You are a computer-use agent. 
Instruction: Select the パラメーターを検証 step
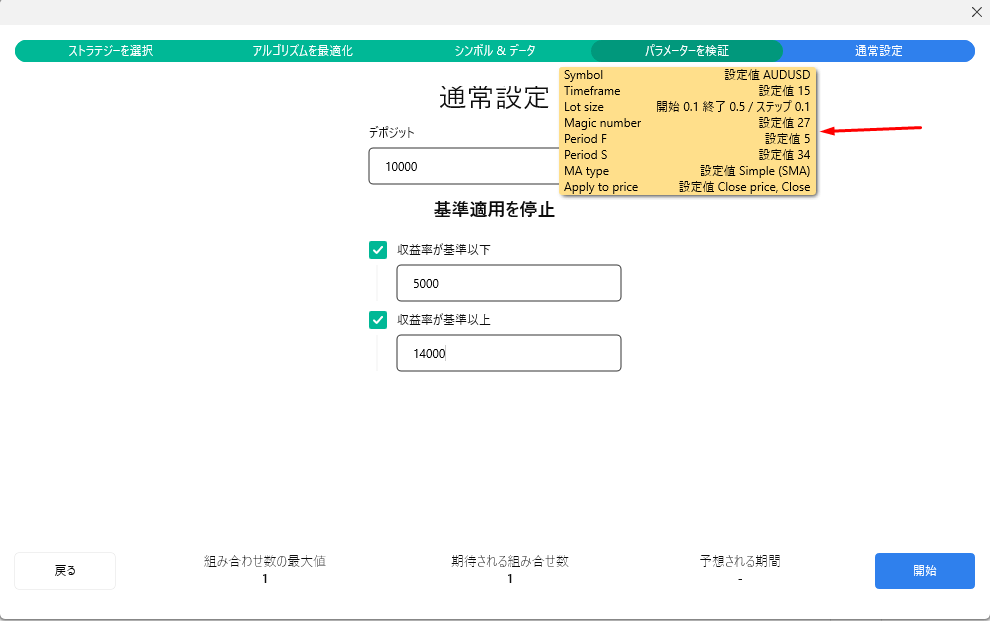(687, 51)
